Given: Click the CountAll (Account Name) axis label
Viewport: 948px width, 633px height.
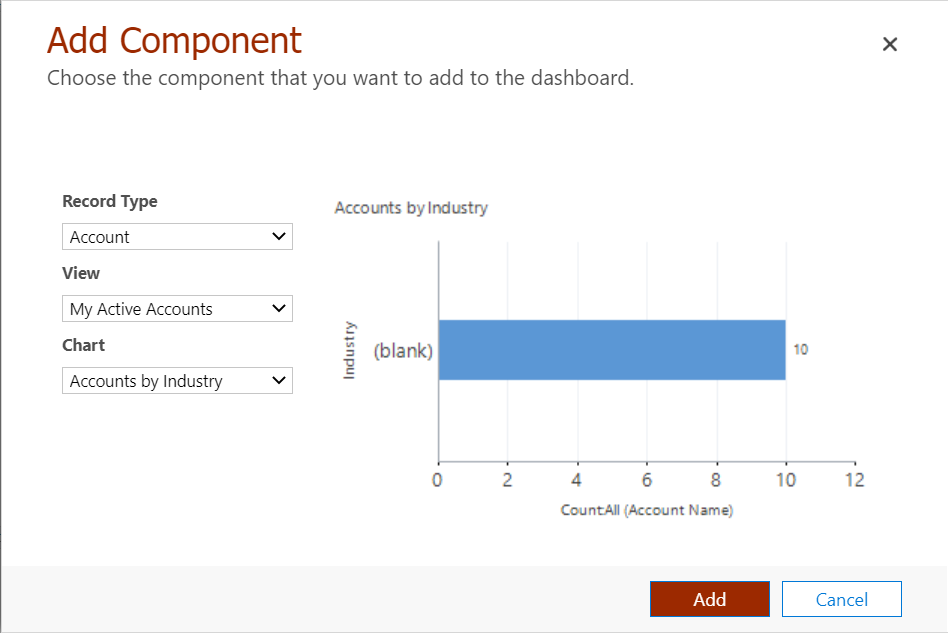Looking at the screenshot, I should click(647, 510).
